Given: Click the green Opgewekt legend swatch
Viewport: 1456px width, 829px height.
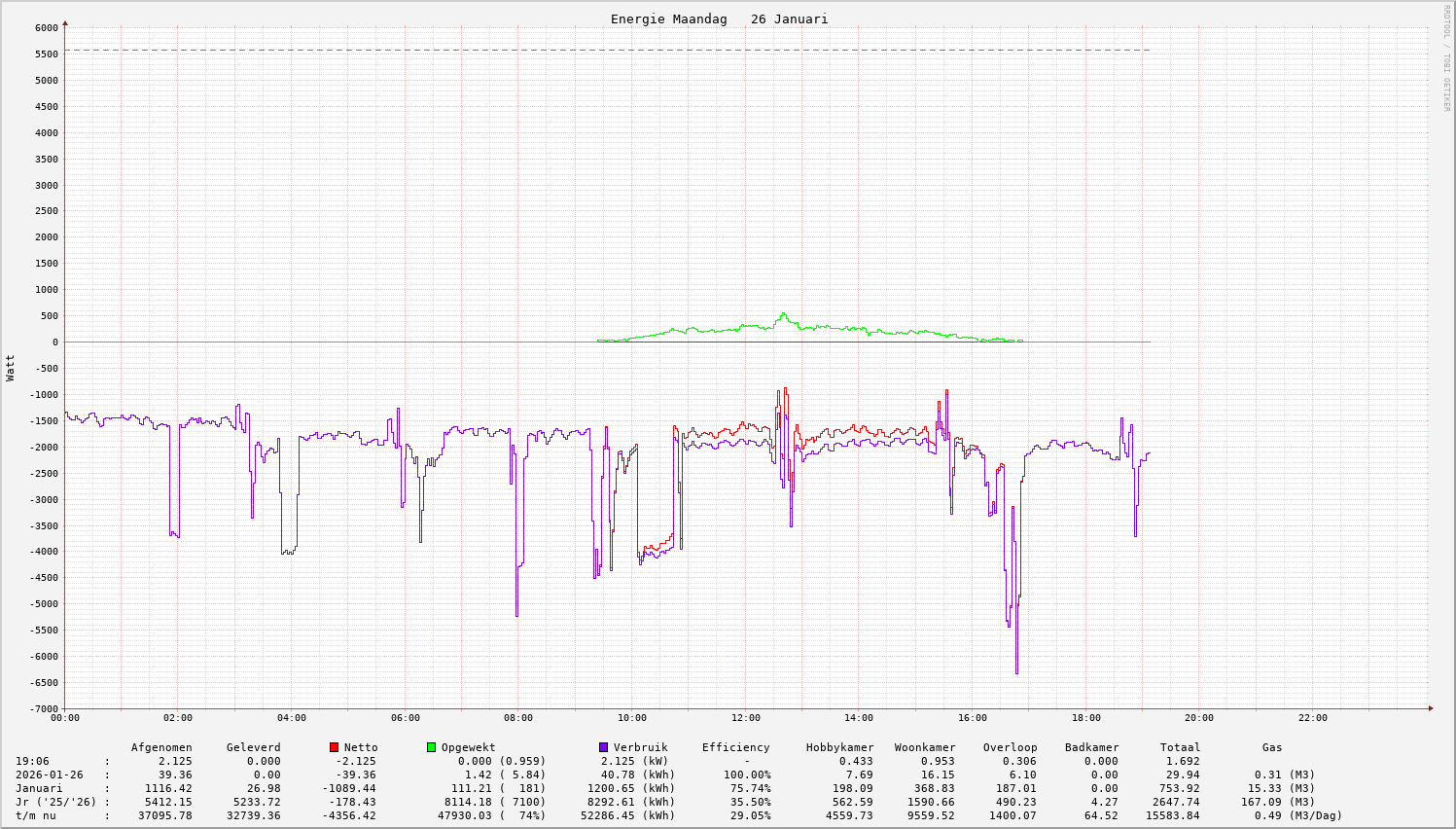Looking at the screenshot, I should (431, 747).
